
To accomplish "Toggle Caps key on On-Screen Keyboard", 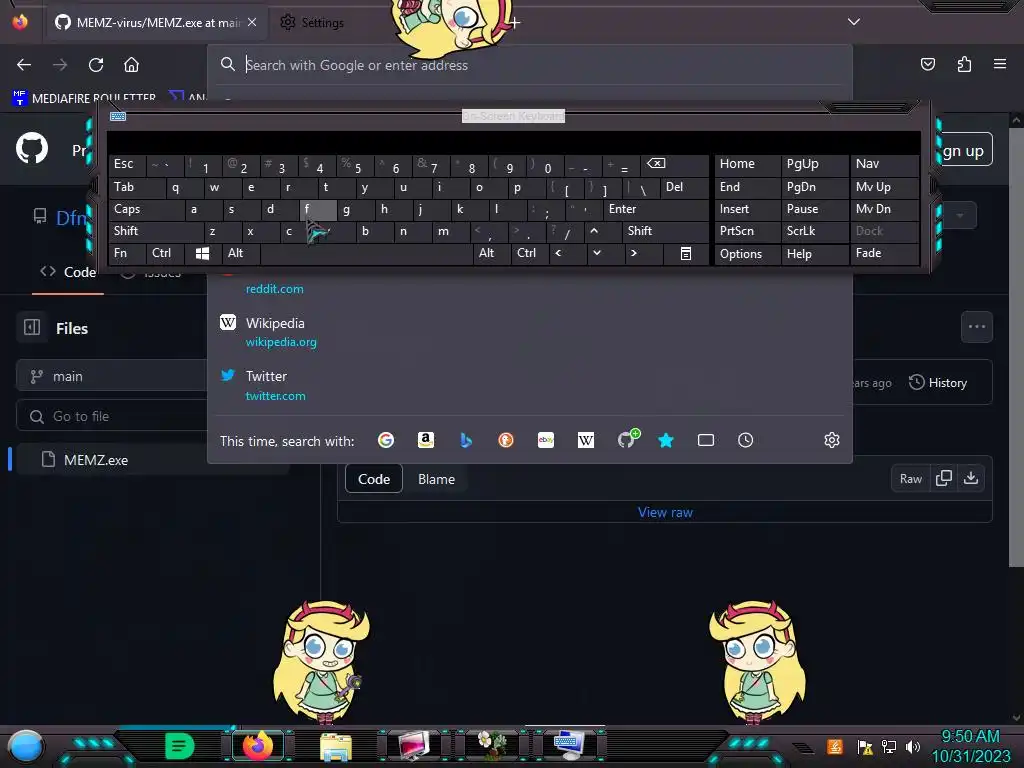I will (146, 209).
